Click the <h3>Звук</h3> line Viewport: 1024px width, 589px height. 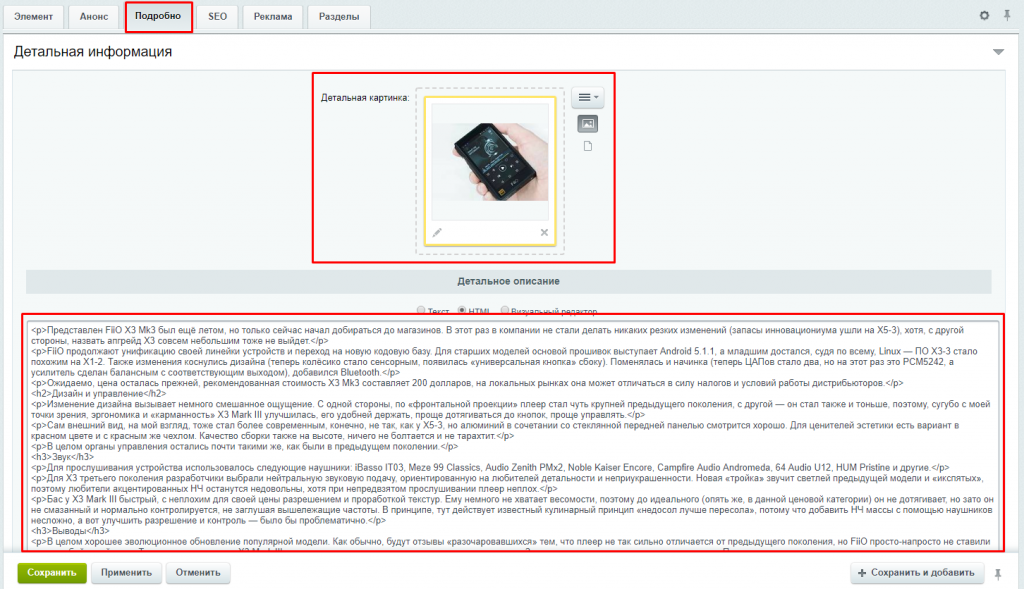pyautogui.click(x=63, y=457)
